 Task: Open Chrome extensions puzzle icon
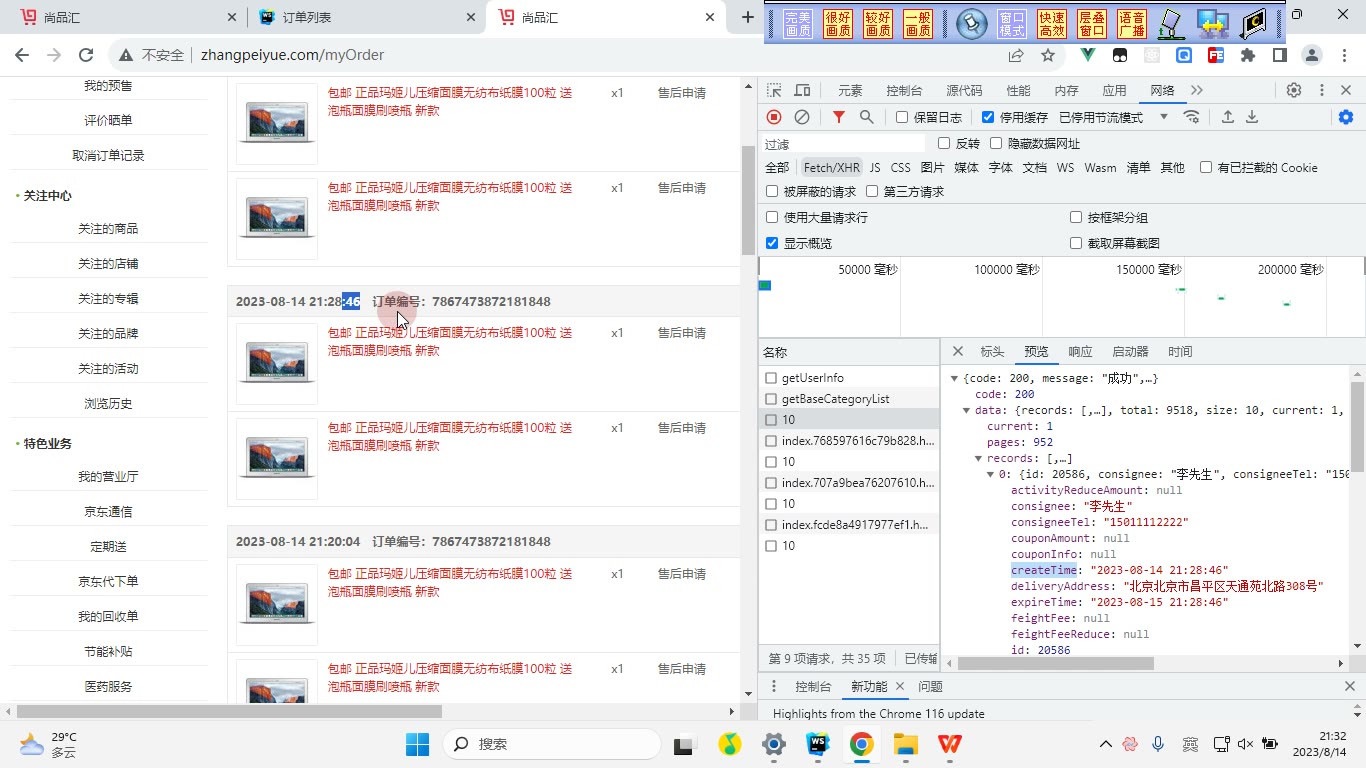click(x=1248, y=55)
